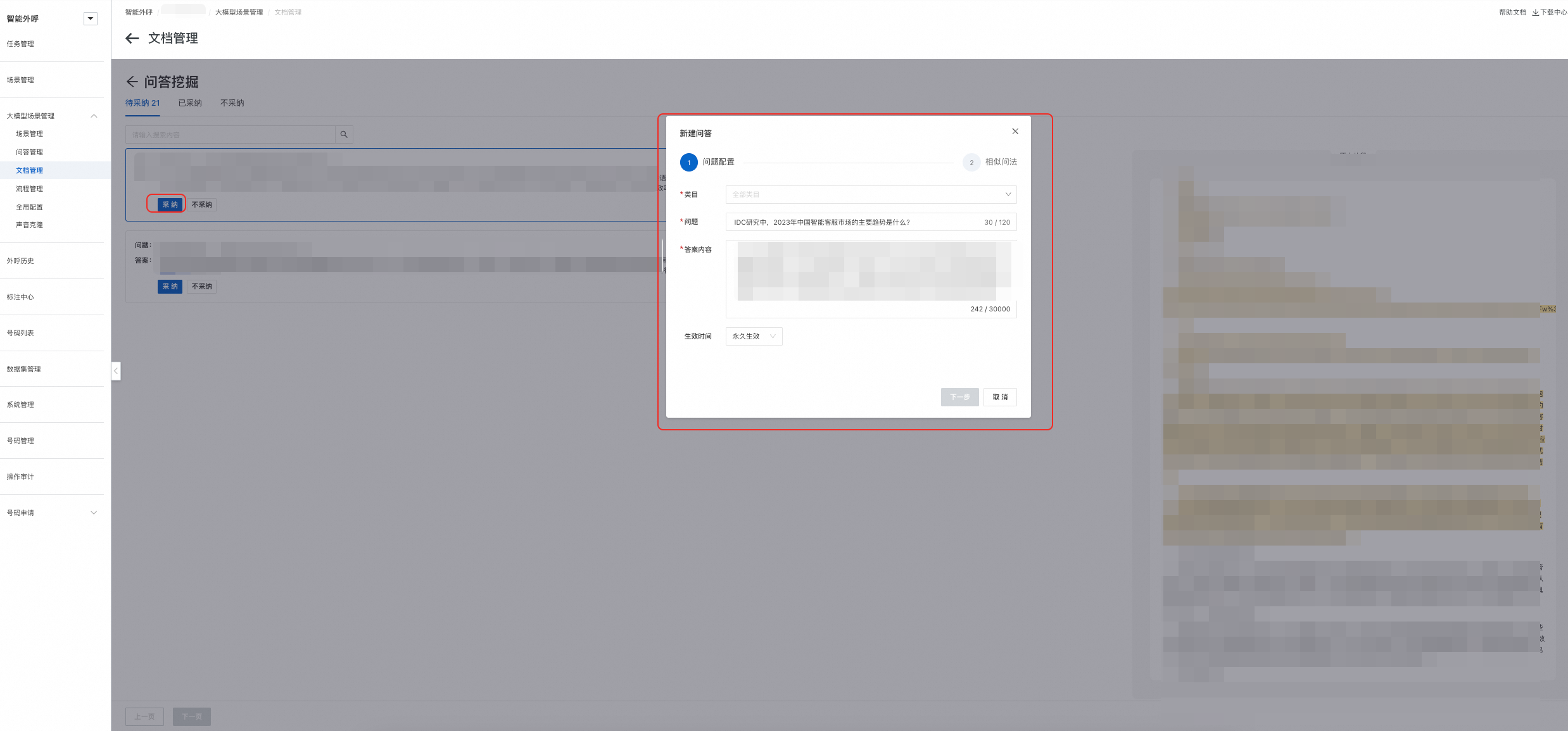This screenshot has width=1568, height=731.
Task: Click 不采纳 on the second question card
Action: click(201, 286)
